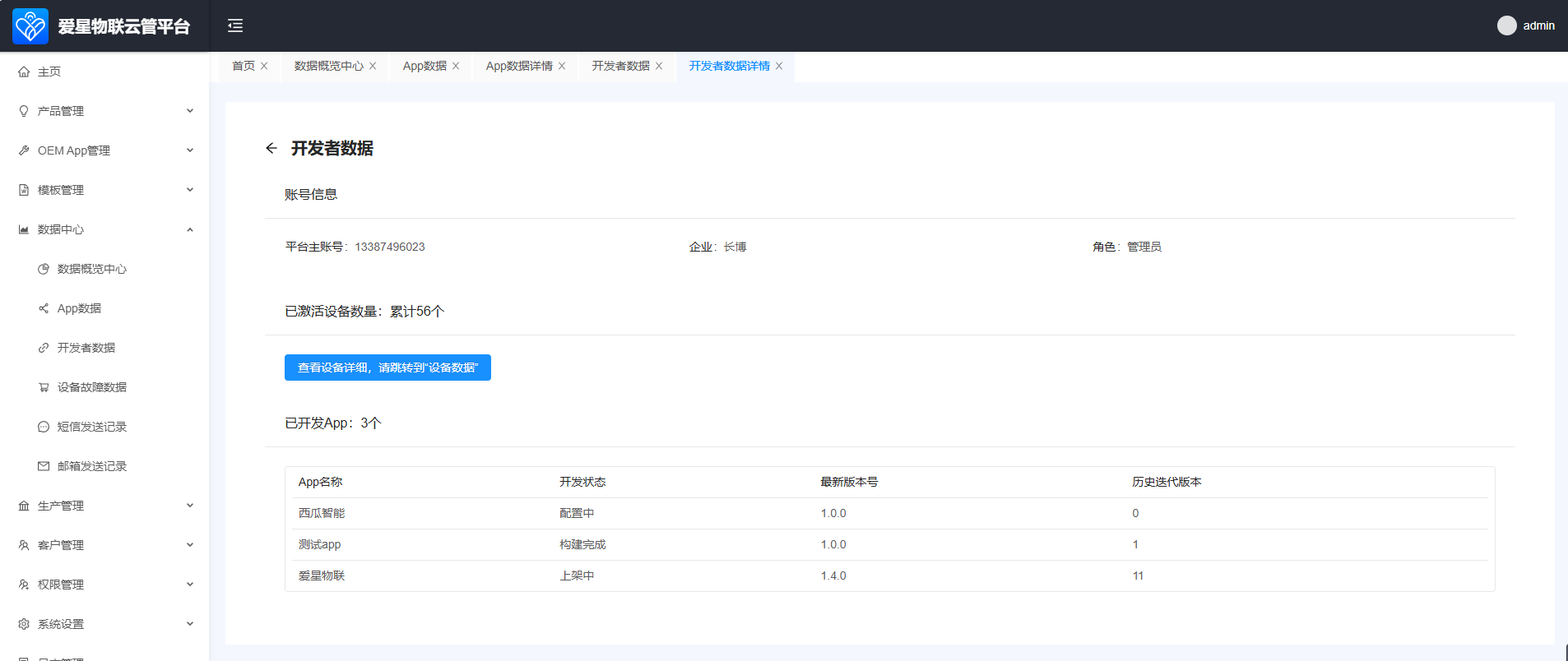Click the link icon for 开发者数据
The height and width of the screenshot is (661, 1568).
coord(44,348)
